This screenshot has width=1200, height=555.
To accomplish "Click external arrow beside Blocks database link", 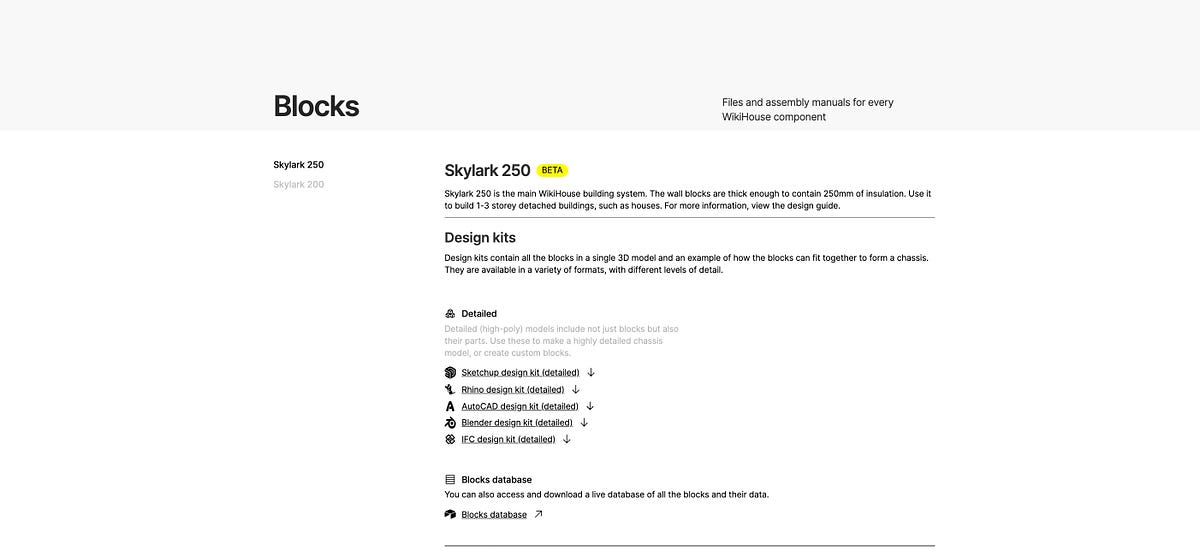I will pos(538,514).
